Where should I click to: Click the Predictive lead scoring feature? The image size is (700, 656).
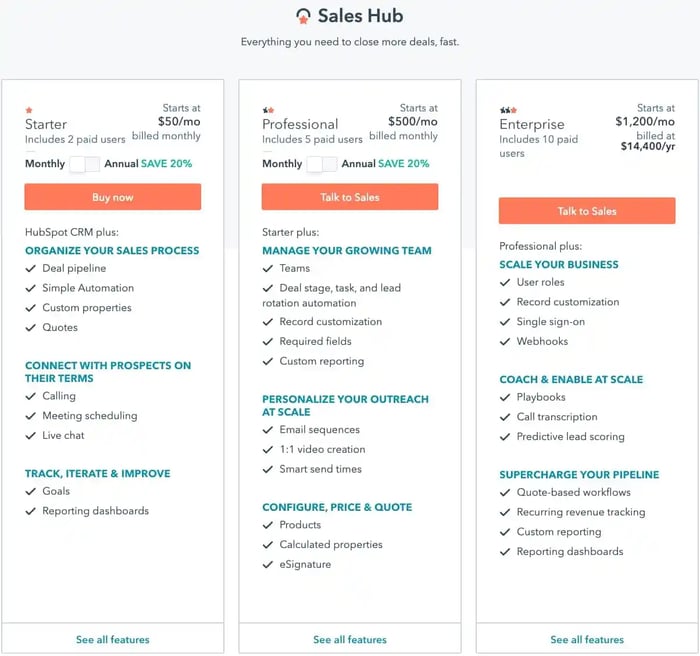[570, 437]
